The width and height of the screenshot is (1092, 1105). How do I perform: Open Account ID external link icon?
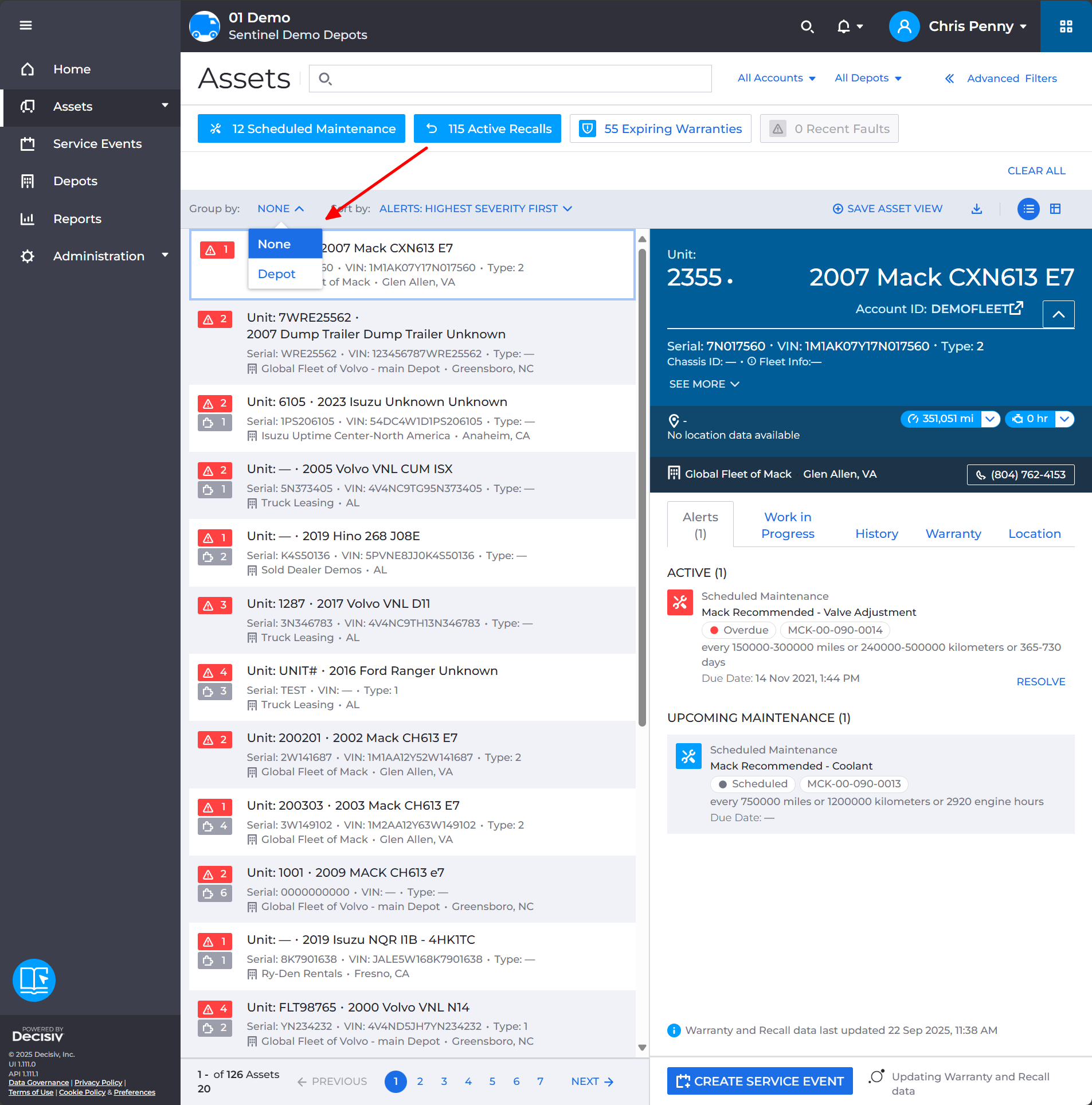(x=1016, y=309)
